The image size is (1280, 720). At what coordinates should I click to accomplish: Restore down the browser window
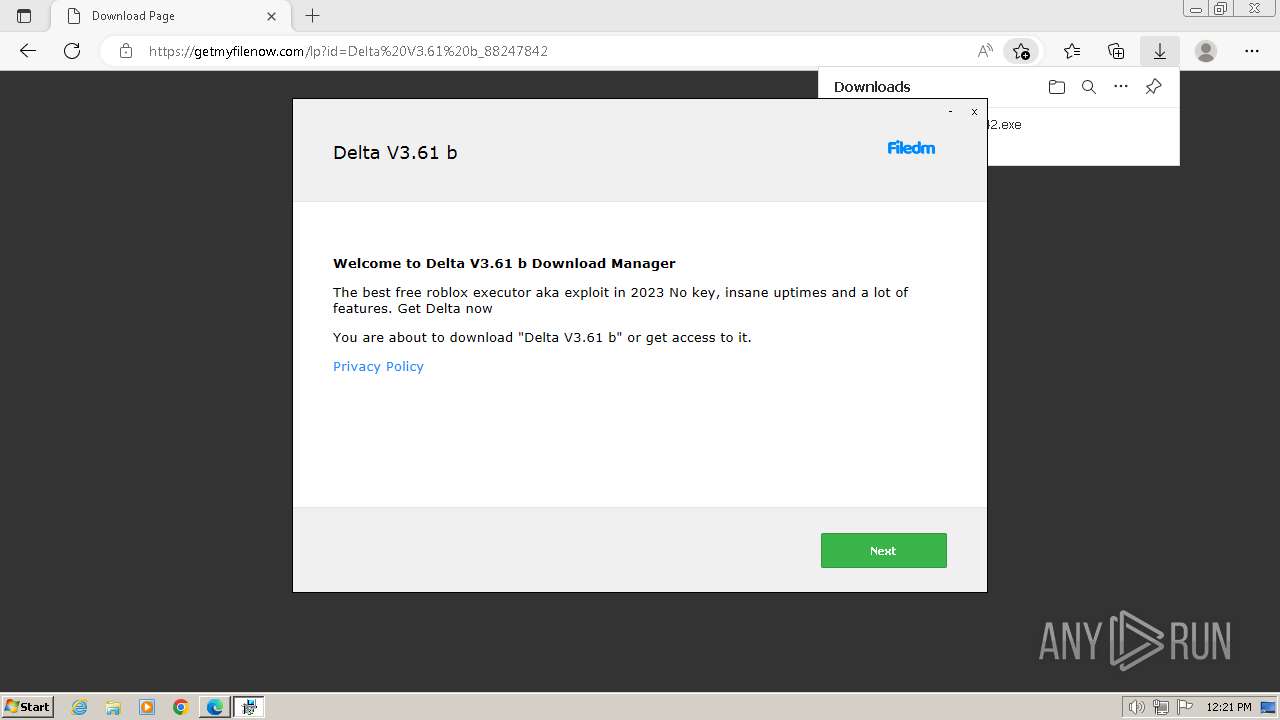[x=1220, y=9]
